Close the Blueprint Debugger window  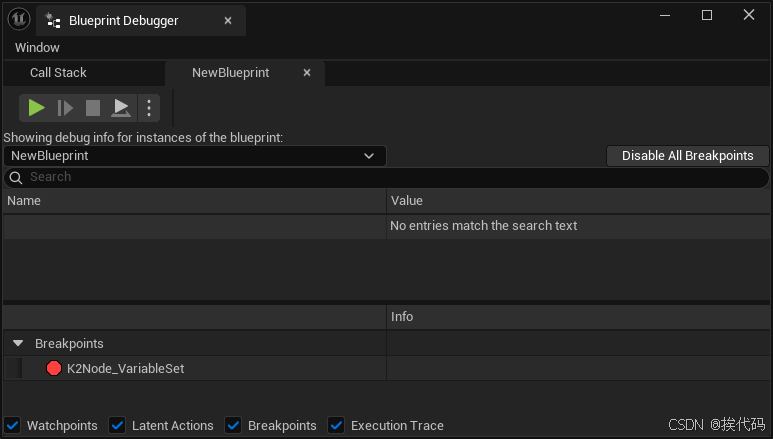748,15
